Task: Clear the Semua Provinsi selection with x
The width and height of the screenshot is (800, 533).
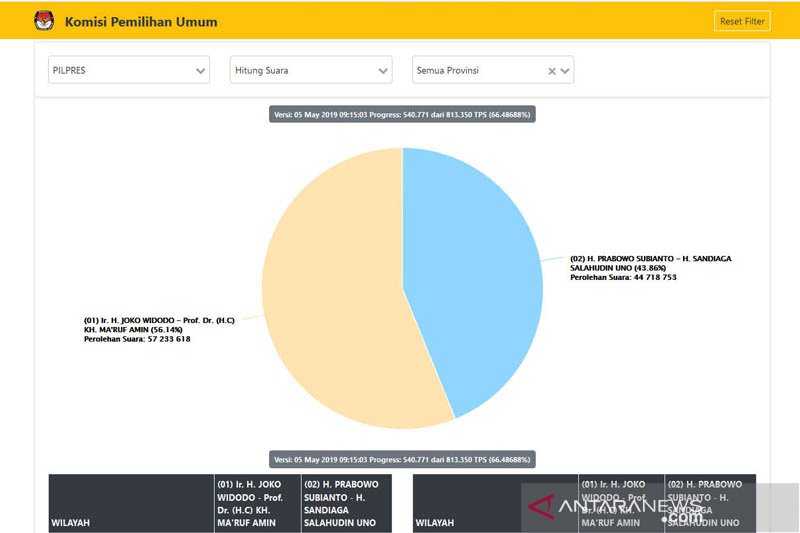Action: tap(552, 71)
